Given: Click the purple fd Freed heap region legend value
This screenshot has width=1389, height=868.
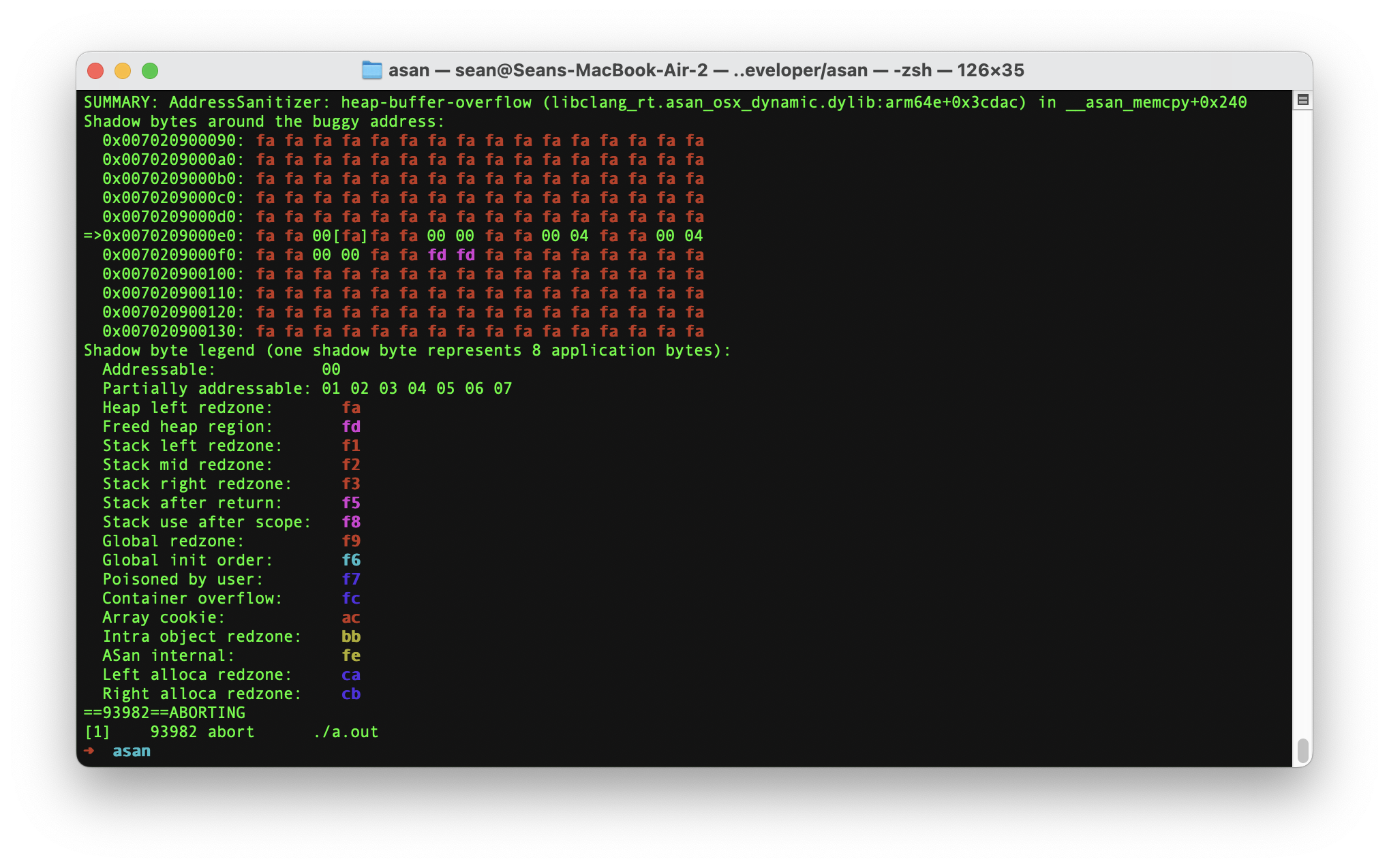Looking at the screenshot, I should (351, 427).
